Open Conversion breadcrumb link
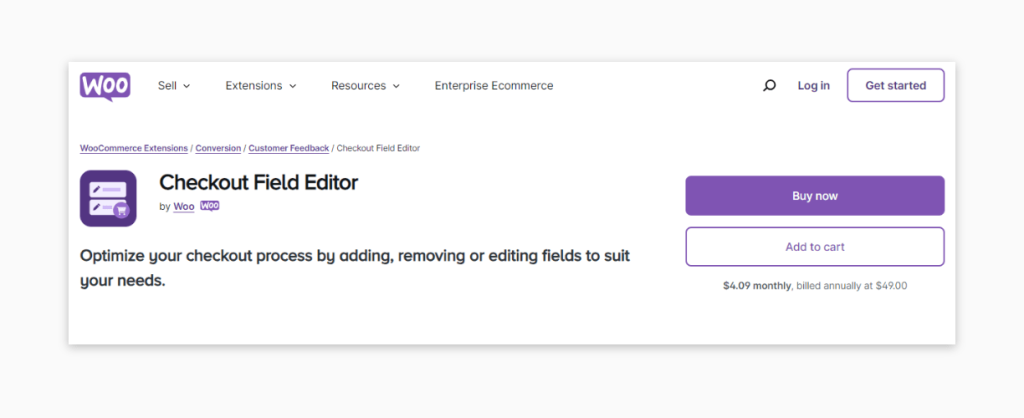The height and width of the screenshot is (418, 1024). pos(218,148)
